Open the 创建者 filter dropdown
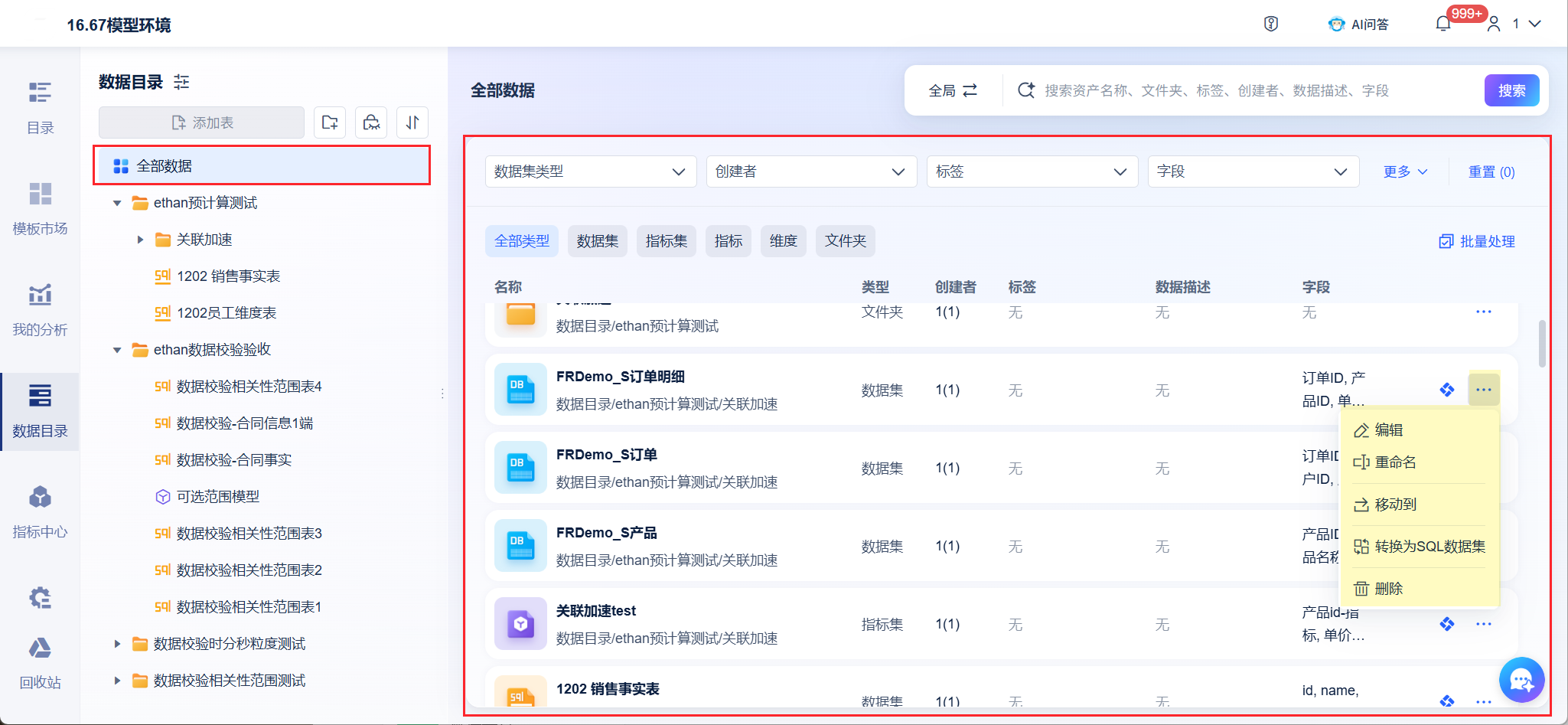Viewport: 1568px width, 725px height. [x=810, y=171]
